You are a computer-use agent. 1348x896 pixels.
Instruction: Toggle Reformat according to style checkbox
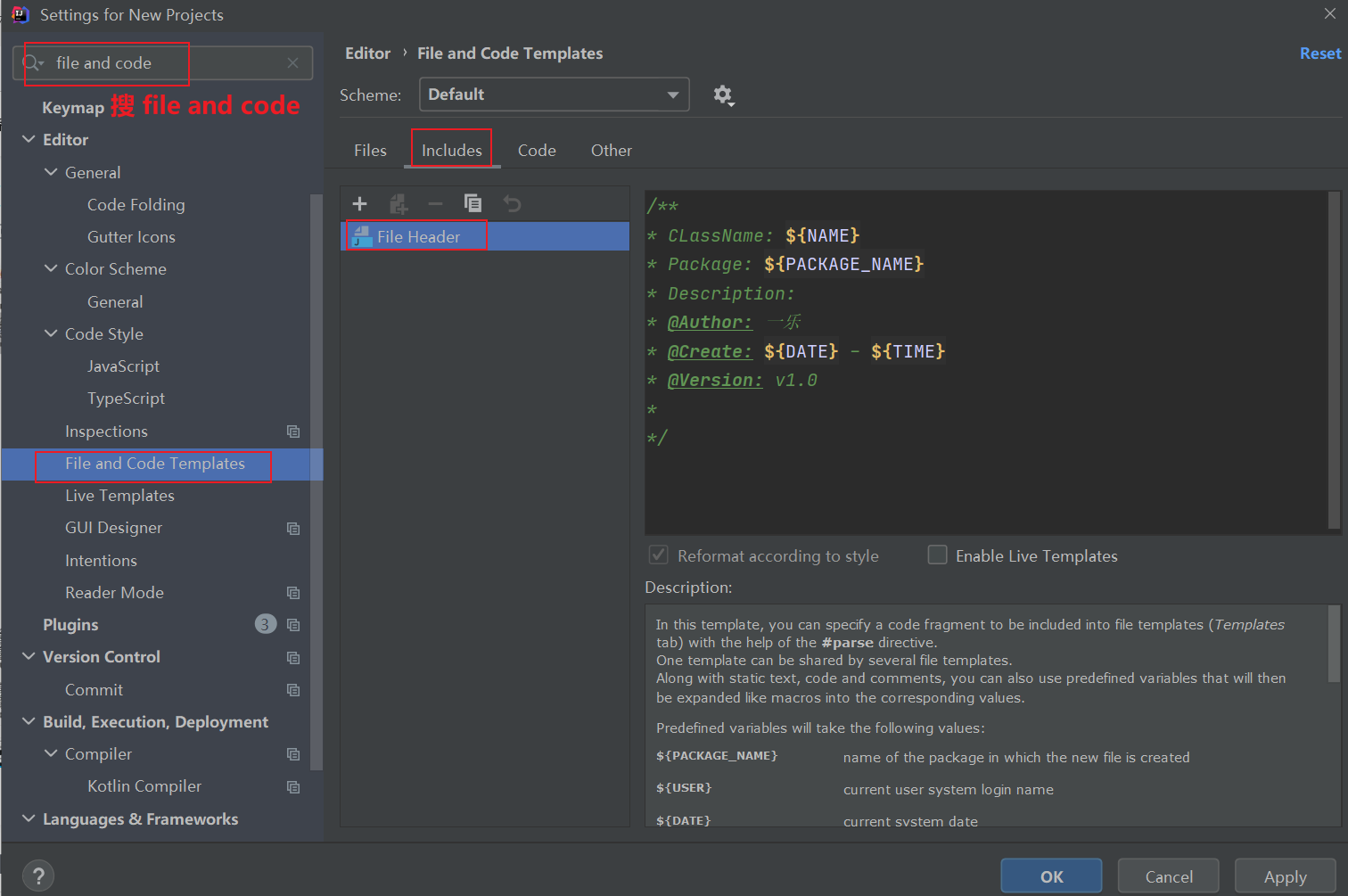(x=658, y=555)
